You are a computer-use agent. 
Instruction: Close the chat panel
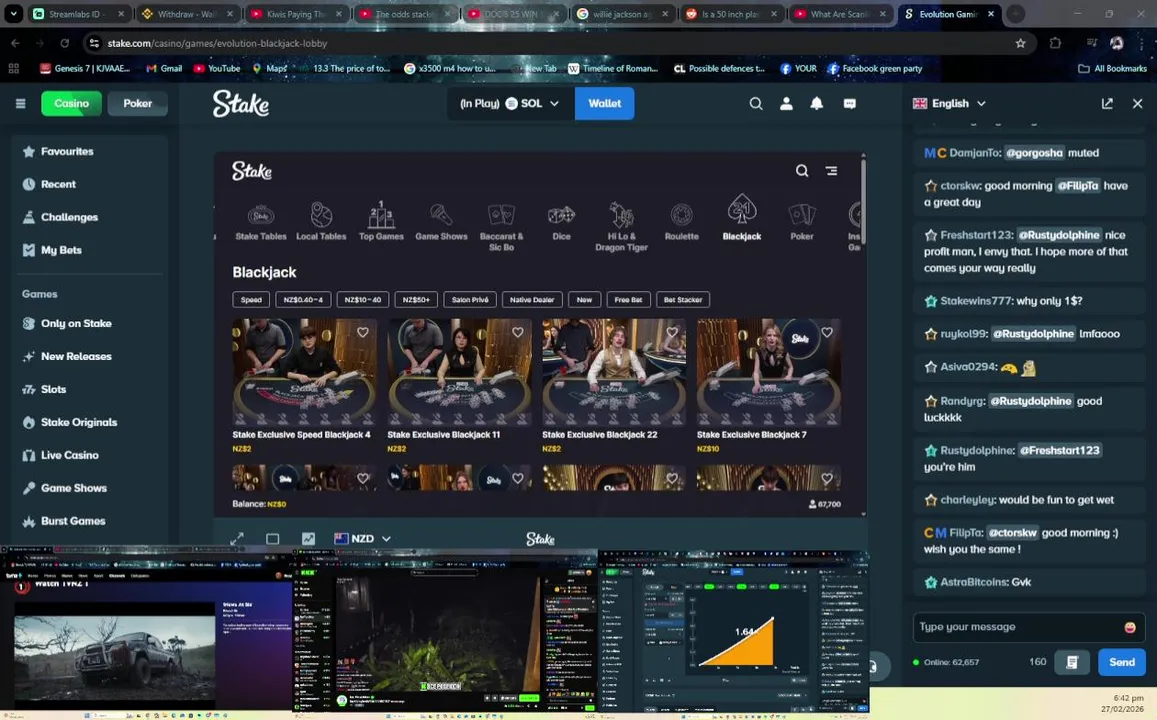(1137, 103)
